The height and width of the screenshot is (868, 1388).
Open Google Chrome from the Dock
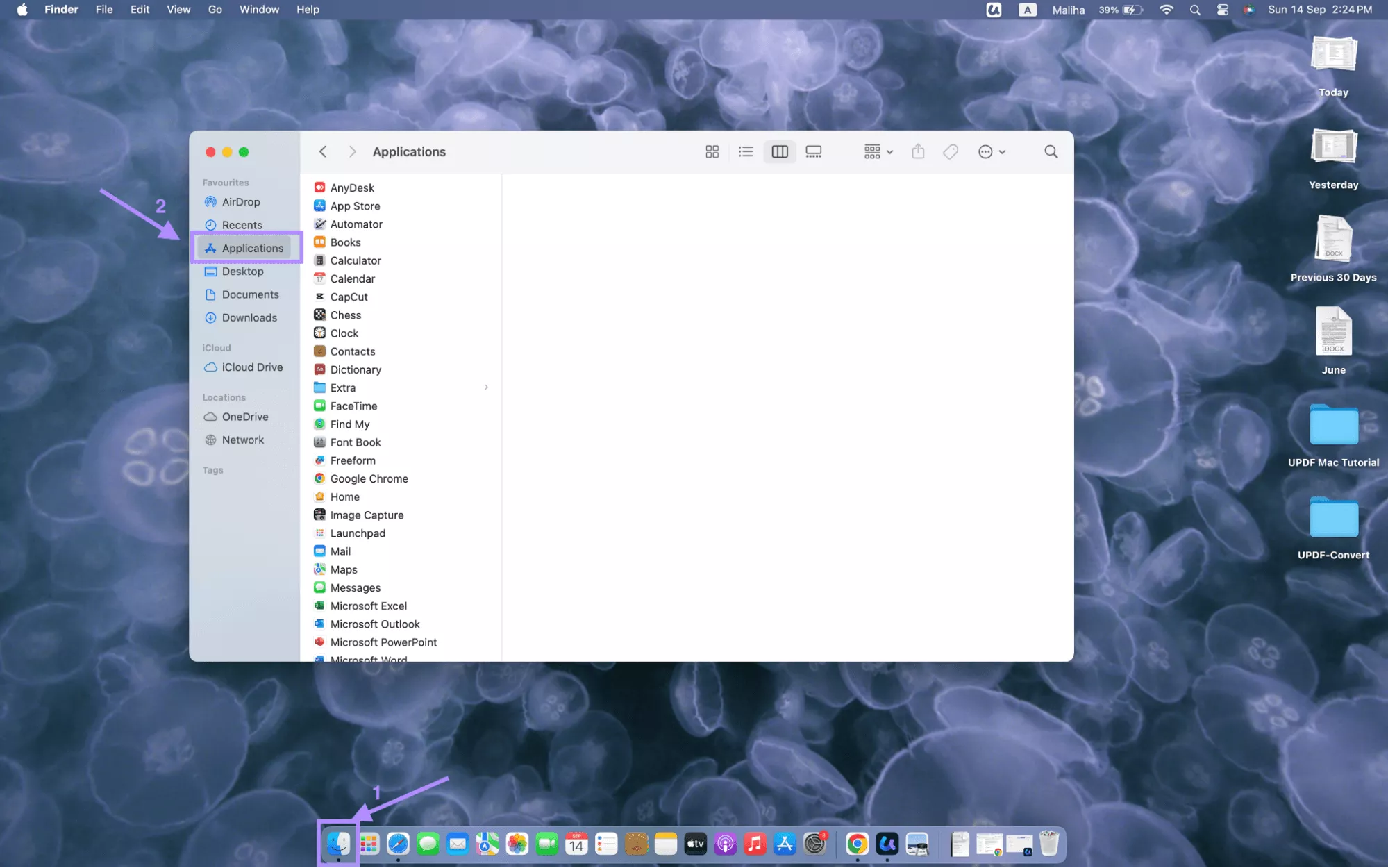tap(857, 844)
